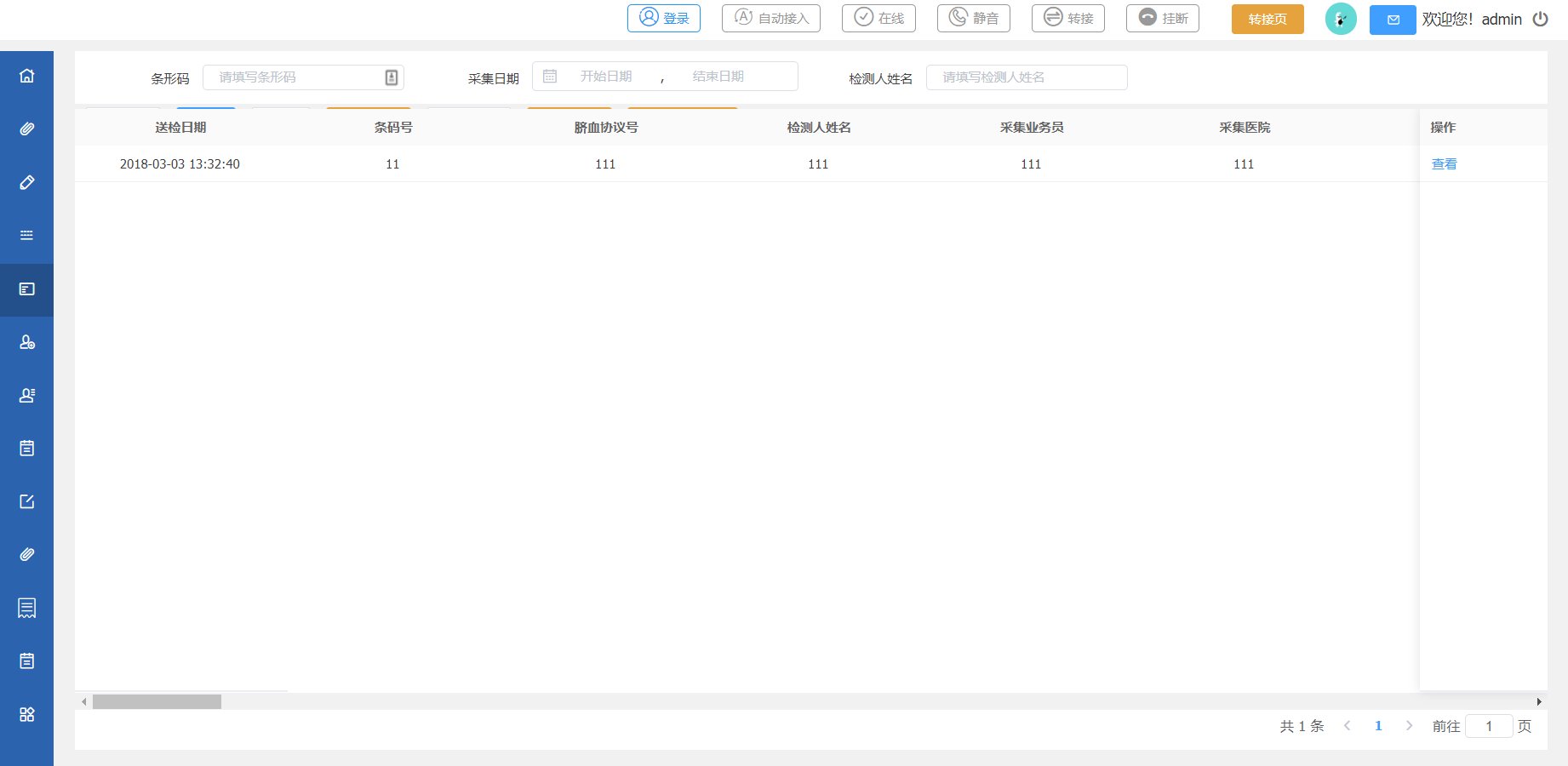Click the receipt icon in the sidebar
Screen dimensions: 1568x766
[27, 608]
